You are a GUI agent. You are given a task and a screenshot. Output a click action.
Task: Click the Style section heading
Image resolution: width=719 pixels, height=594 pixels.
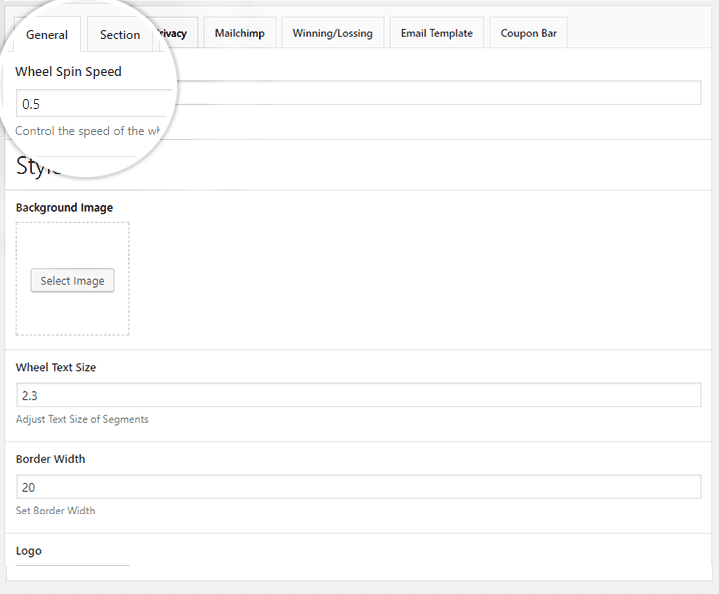[x=40, y=166]
